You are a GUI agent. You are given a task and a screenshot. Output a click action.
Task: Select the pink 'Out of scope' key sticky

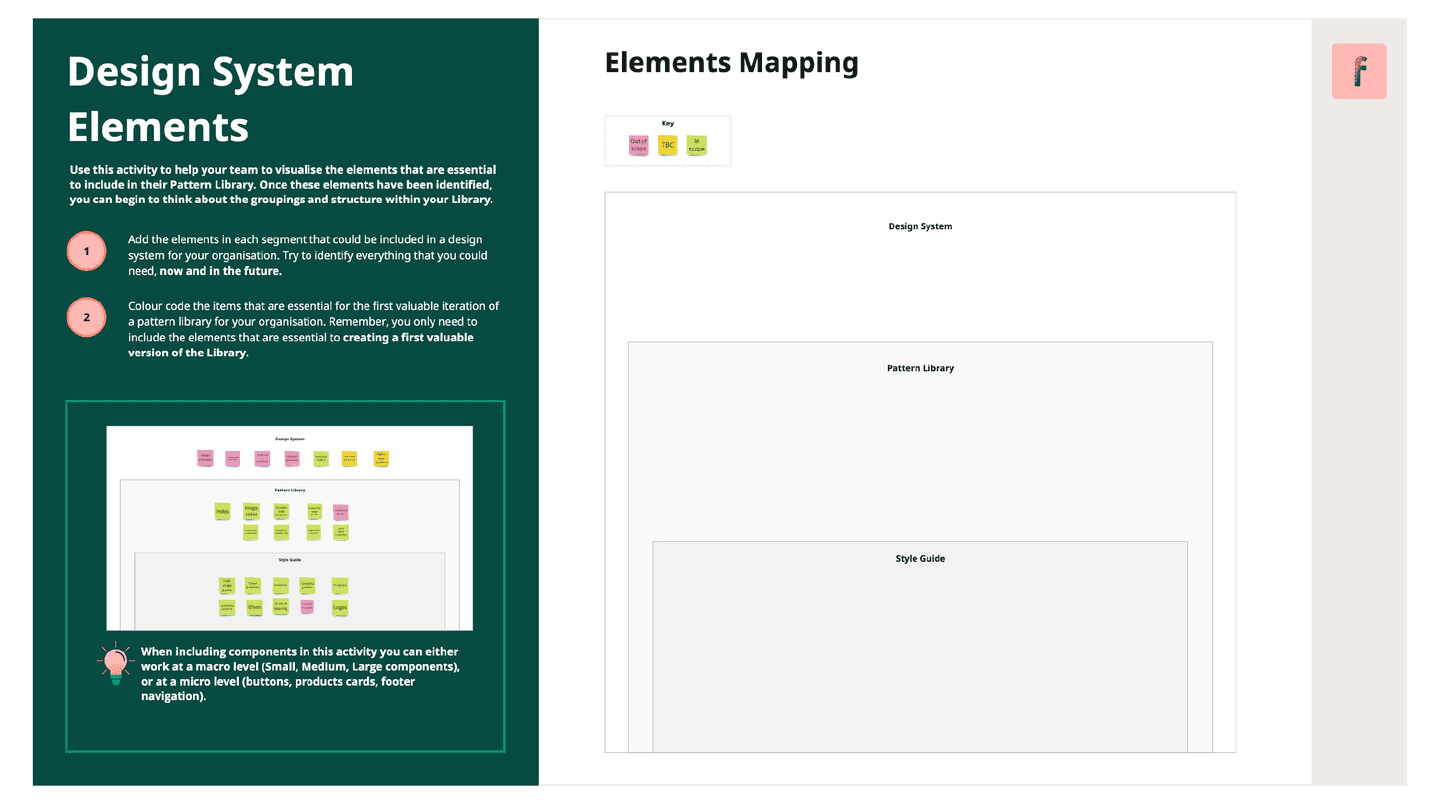click(638, 145)
